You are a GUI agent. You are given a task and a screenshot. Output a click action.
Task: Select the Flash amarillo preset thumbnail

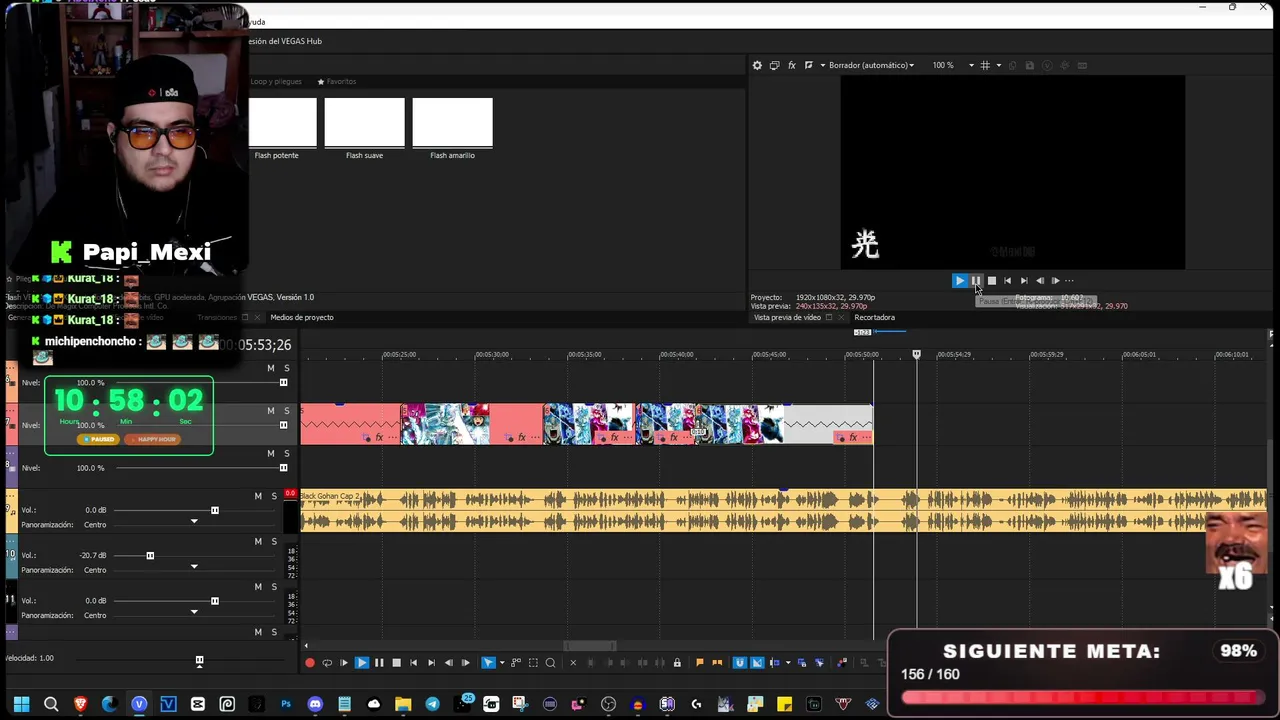pos(452,122)
